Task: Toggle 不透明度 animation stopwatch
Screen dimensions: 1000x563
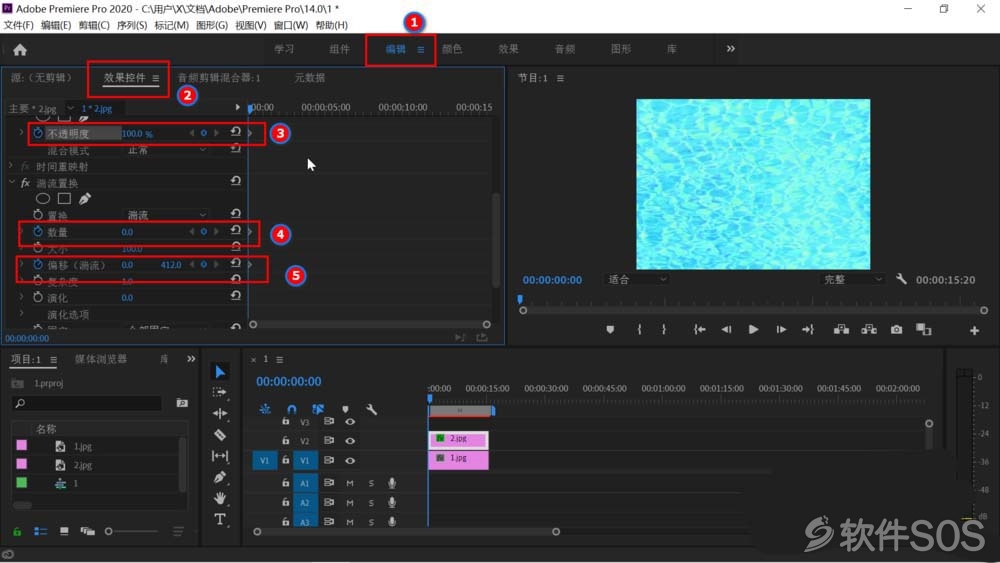Action: pos(38,133)
